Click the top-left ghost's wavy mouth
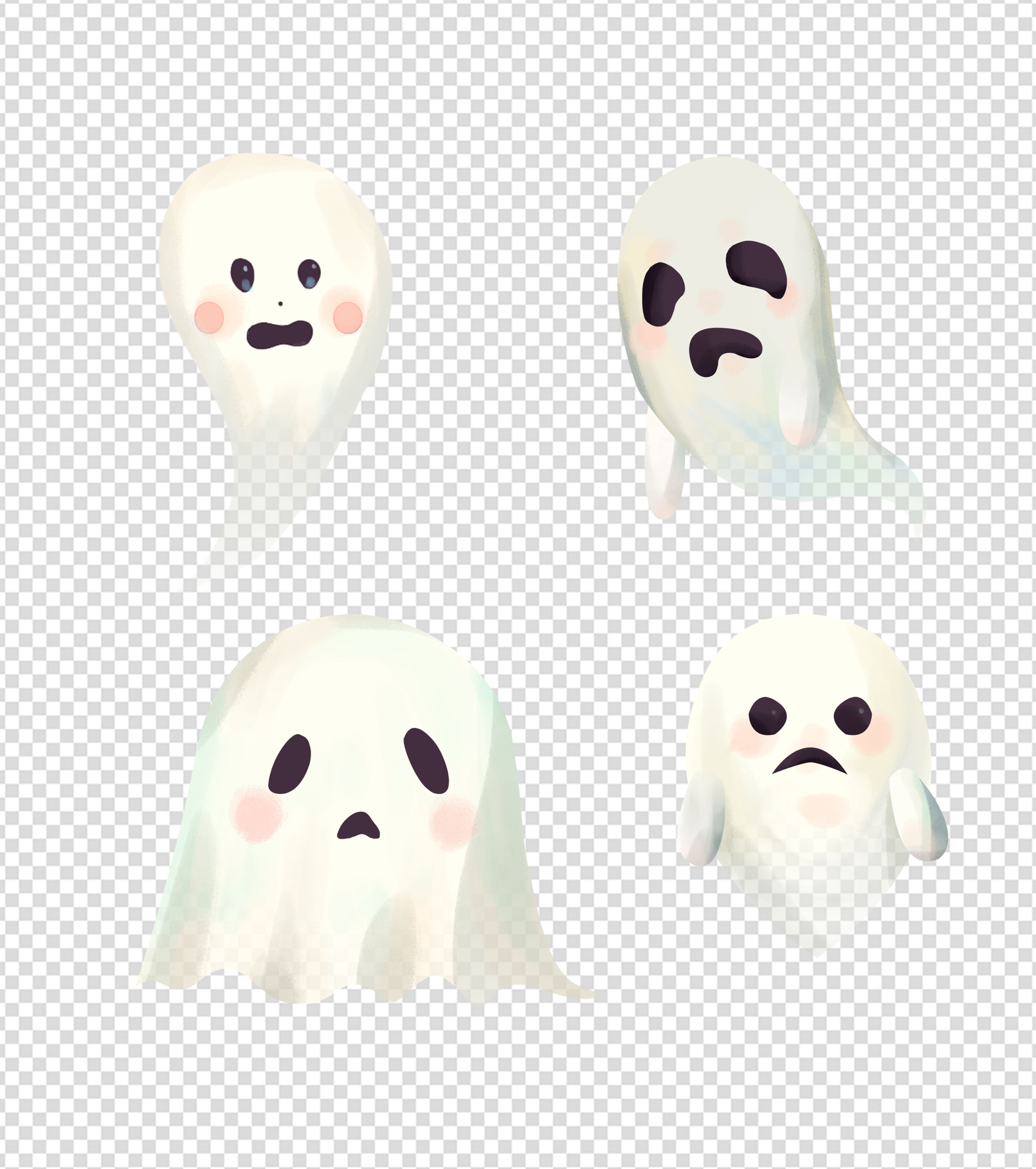This screenshot has width=1036, height=1169. (x=279, y=335)
